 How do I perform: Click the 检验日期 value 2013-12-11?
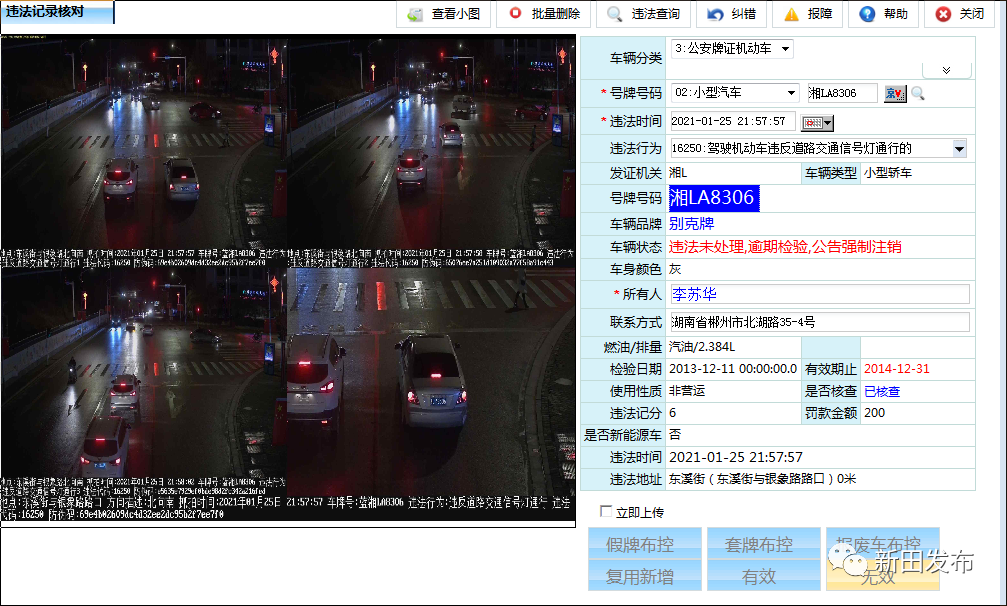point(733,369)
